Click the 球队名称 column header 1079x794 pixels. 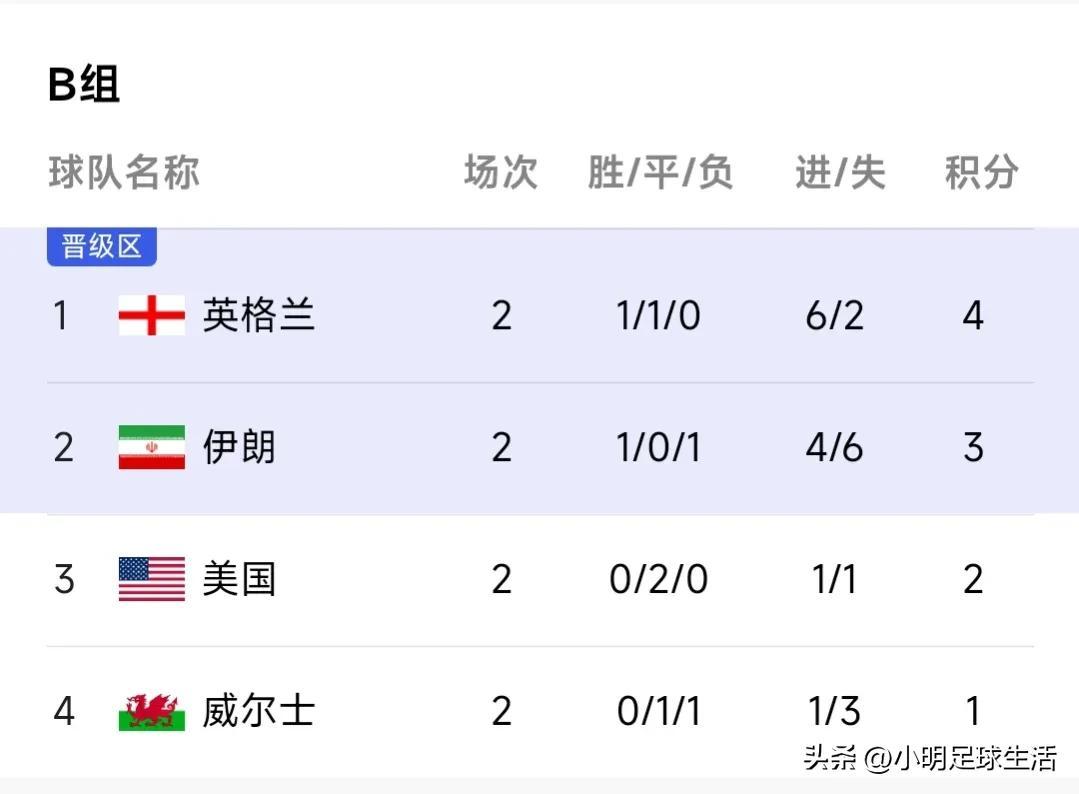click(x=124, y=172)
